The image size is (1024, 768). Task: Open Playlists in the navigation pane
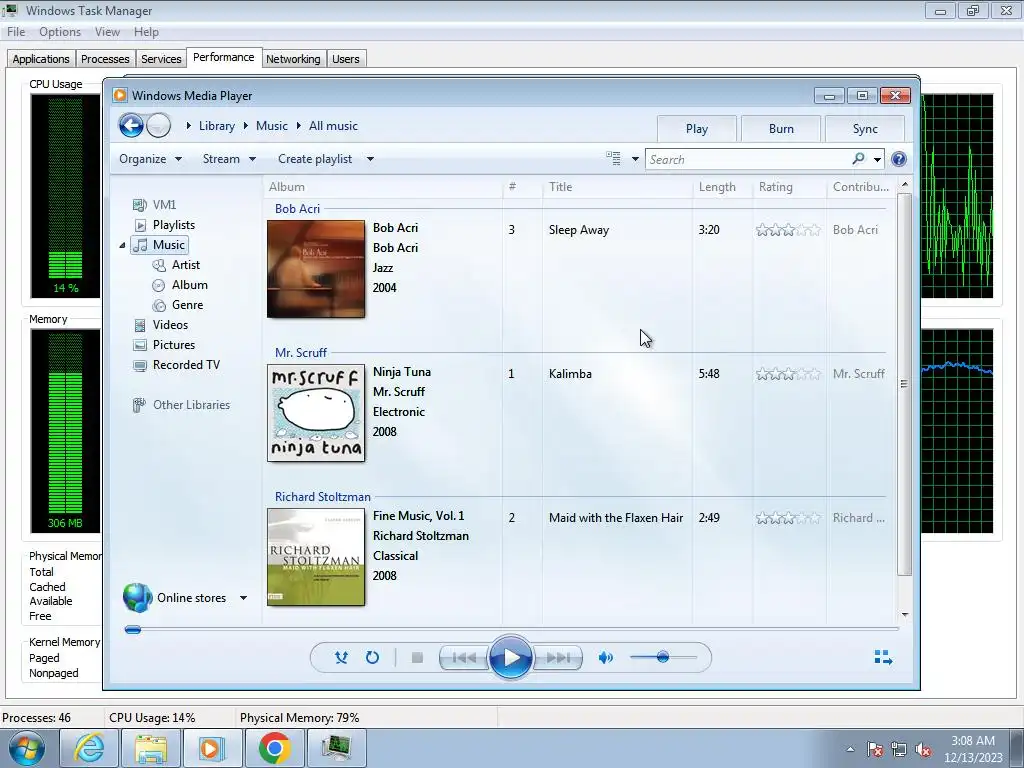point(174,225)
